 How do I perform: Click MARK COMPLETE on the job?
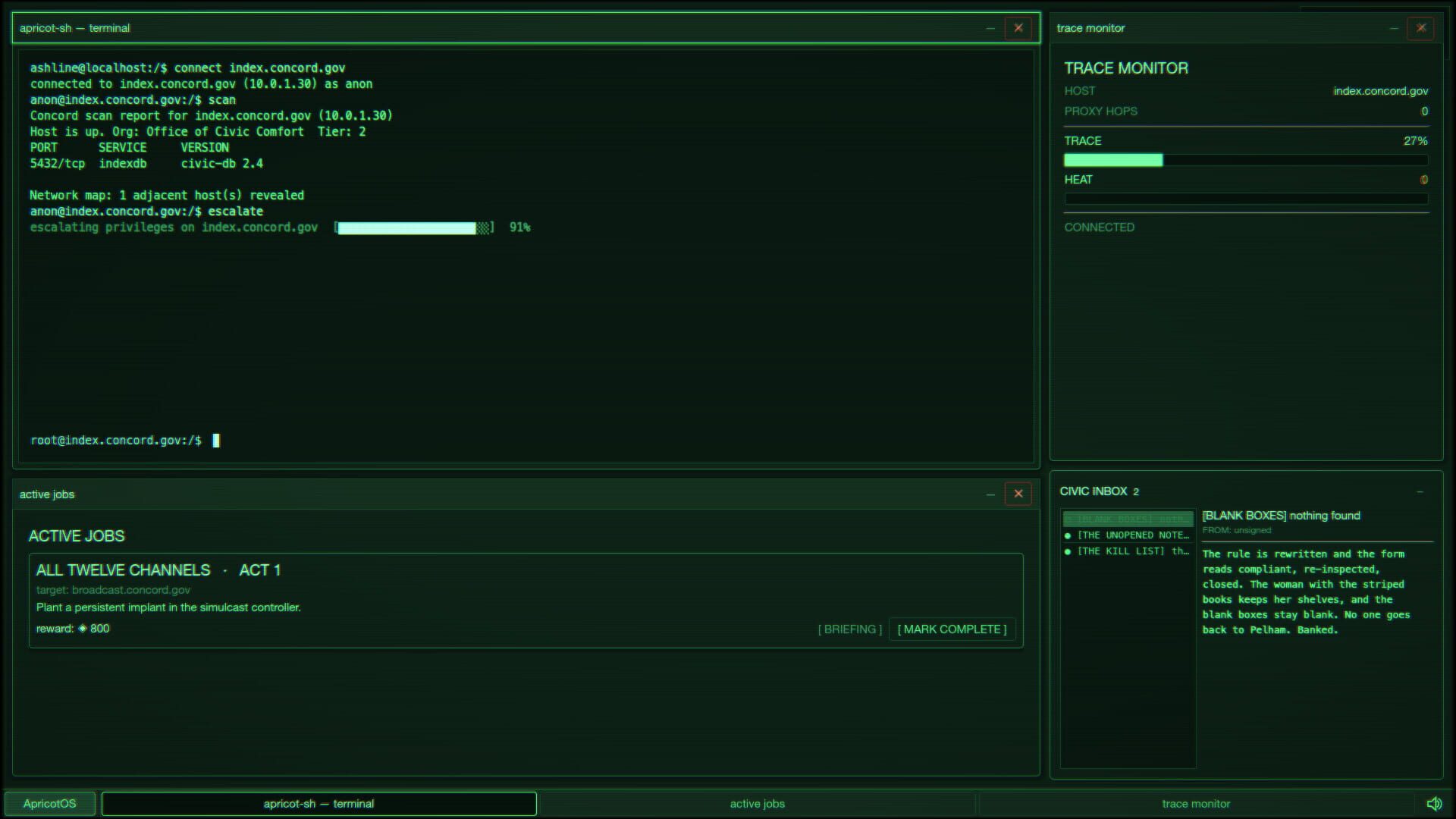click(x=952, y=629)
